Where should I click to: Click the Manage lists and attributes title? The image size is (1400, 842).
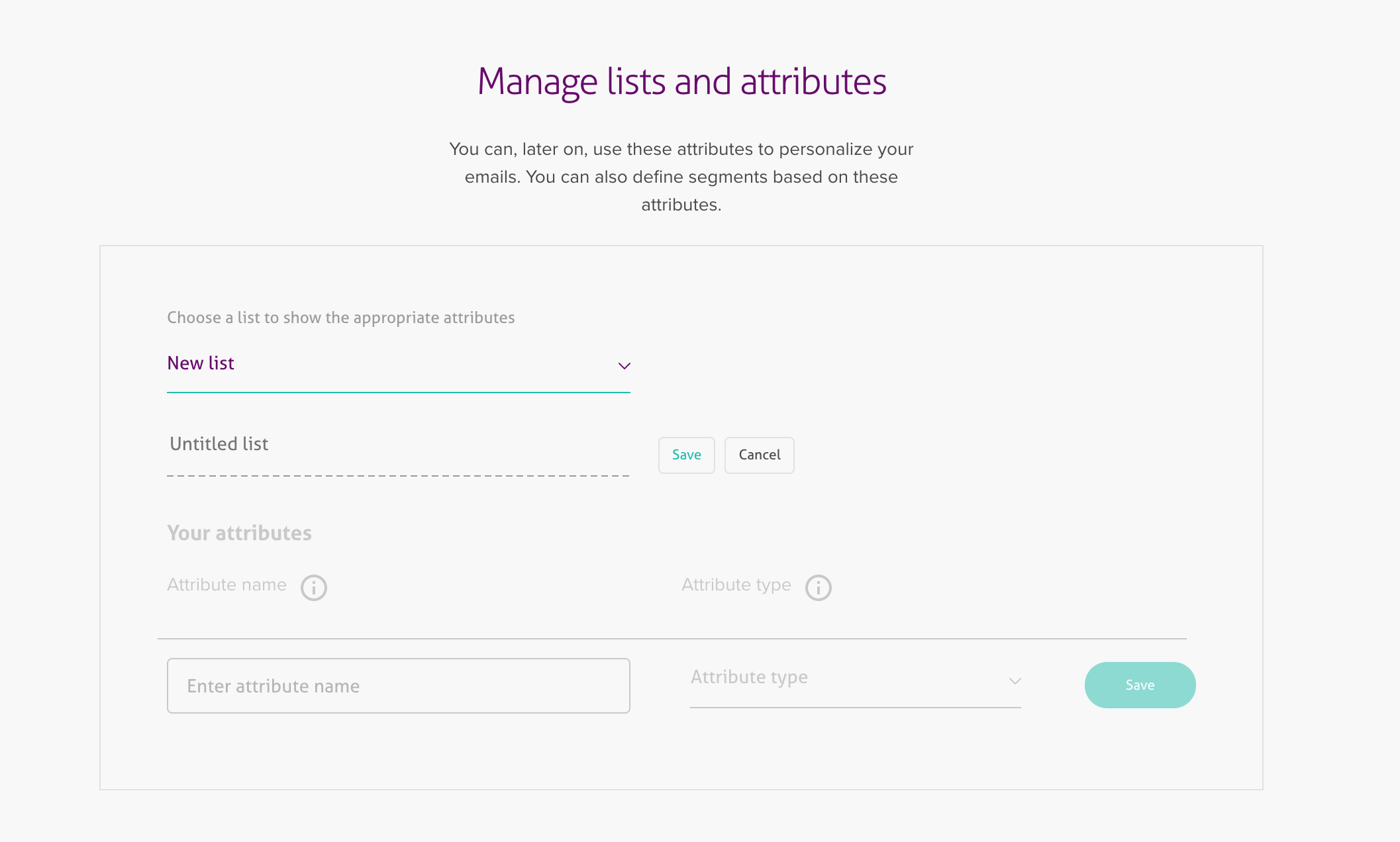(681, 82)
